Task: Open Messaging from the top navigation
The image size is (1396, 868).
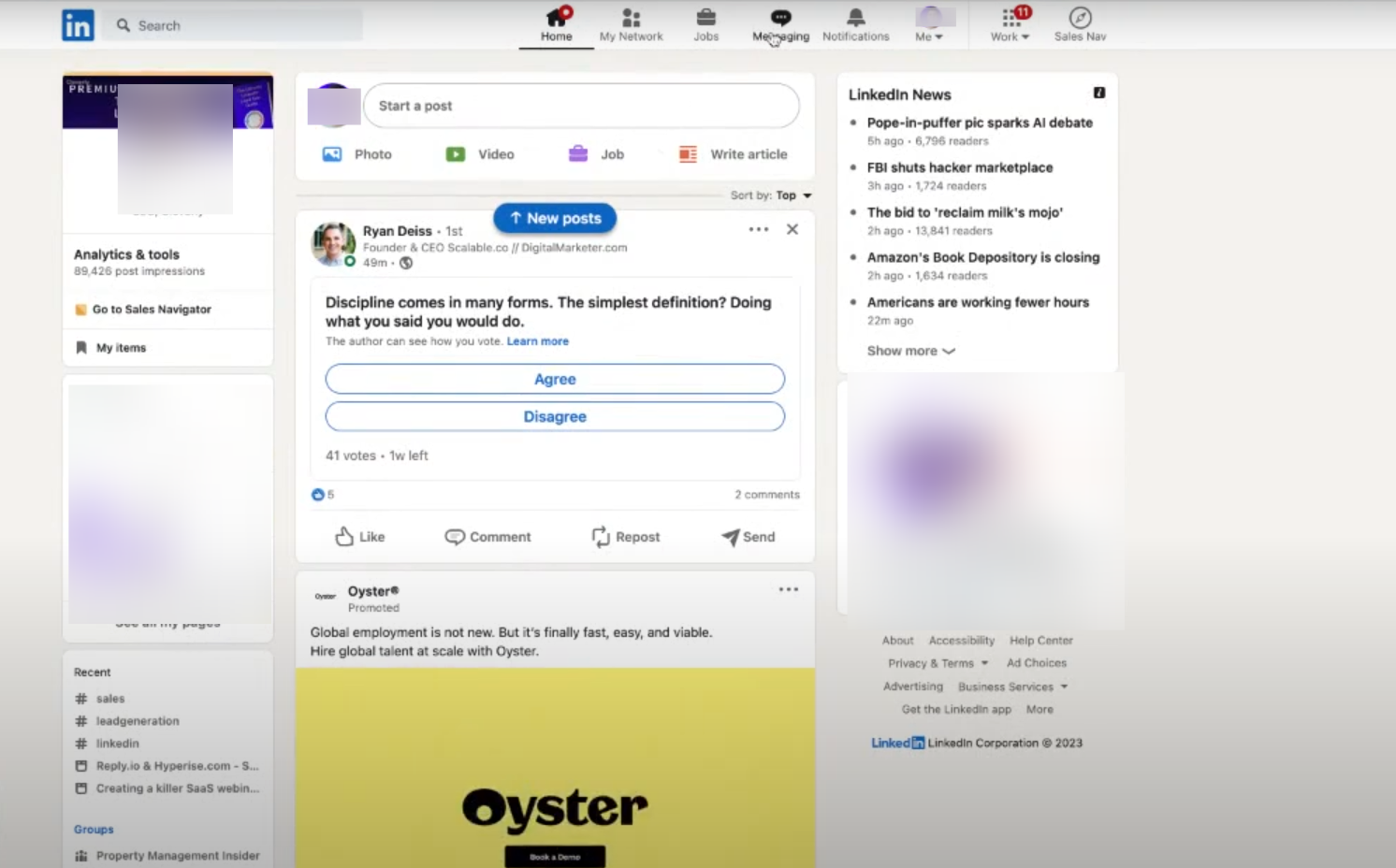Action: point(781,25)
